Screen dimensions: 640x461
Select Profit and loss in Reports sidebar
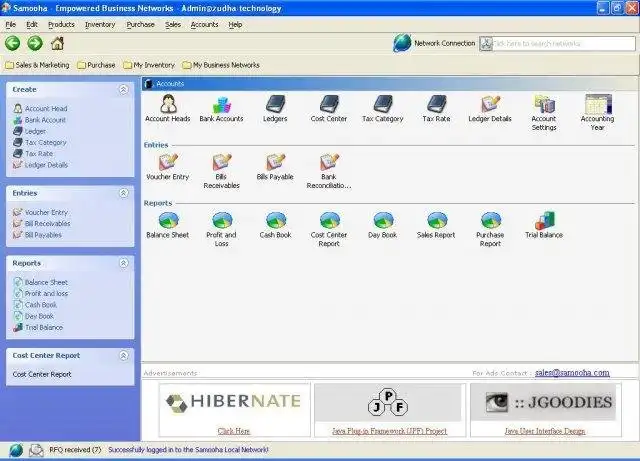pyautogui.click(x=41, y=294)
